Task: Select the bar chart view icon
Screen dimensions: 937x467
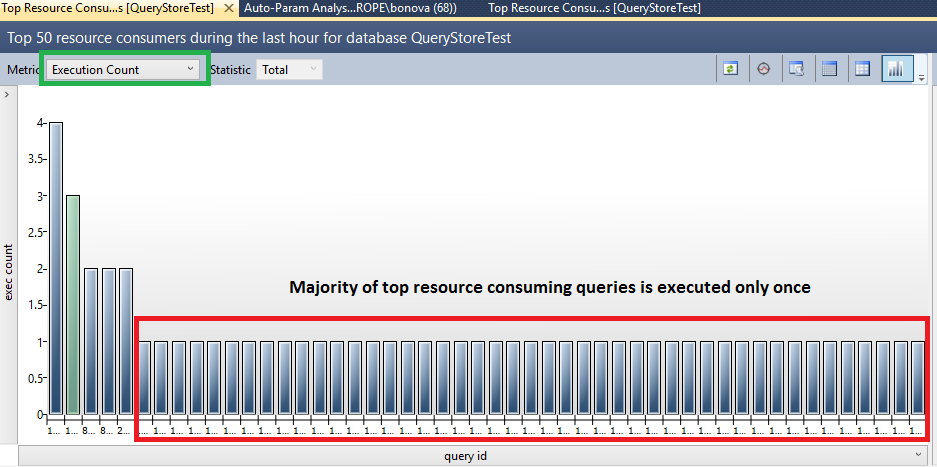Action: point(896,69)
